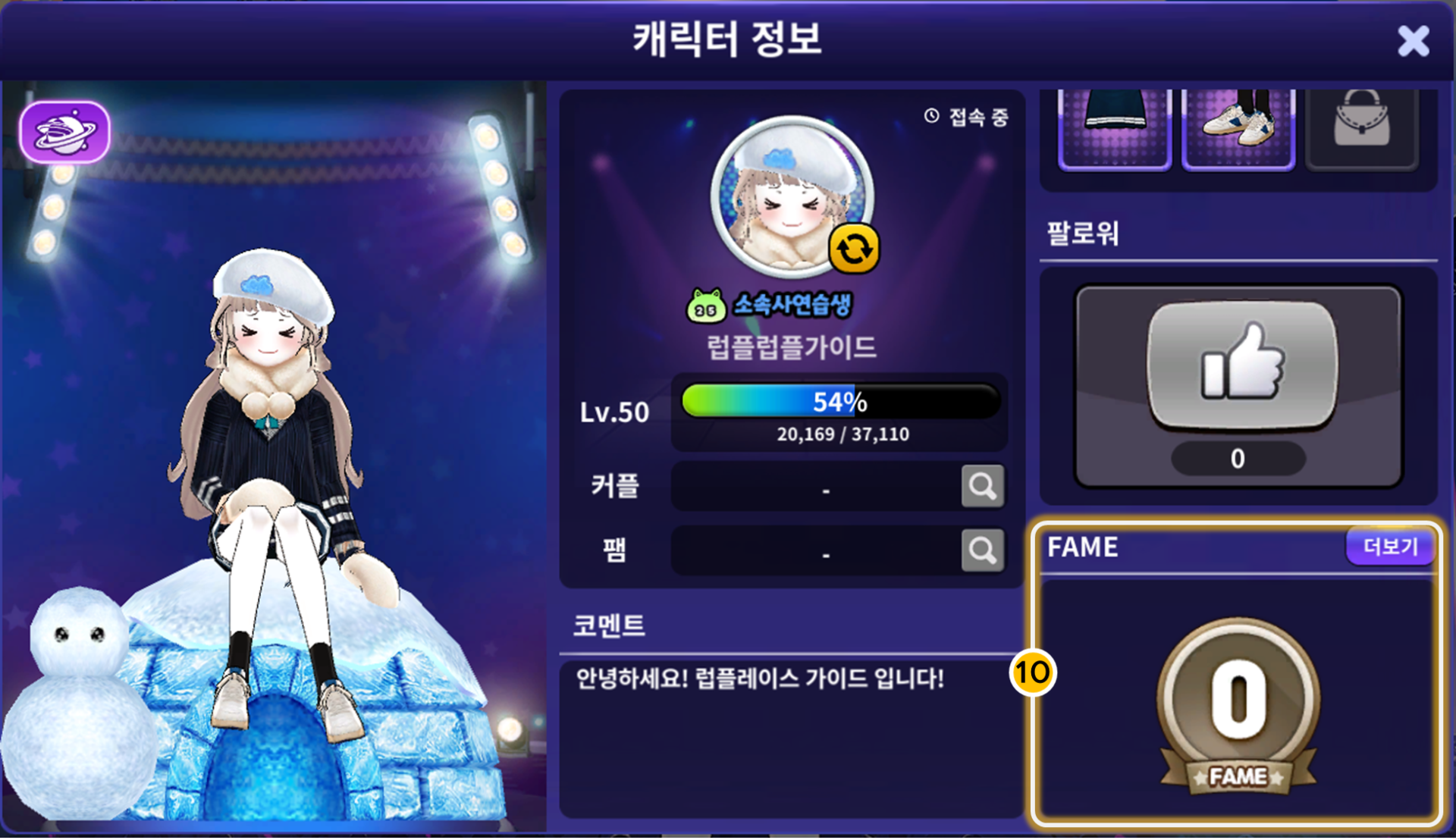
Task: Select the empty handbag equipment slot
Action: coord(1362,127)
